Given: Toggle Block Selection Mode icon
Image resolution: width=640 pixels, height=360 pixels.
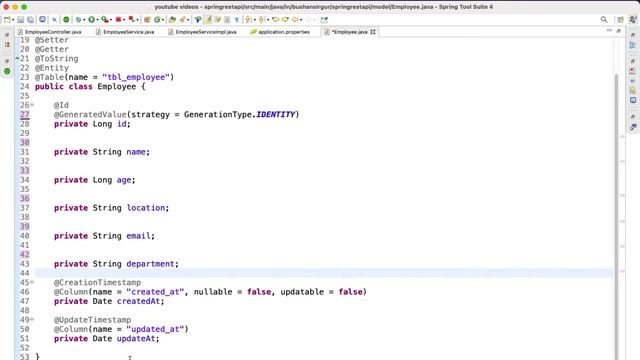Looking at the screenshot, I should pos(227,20).
